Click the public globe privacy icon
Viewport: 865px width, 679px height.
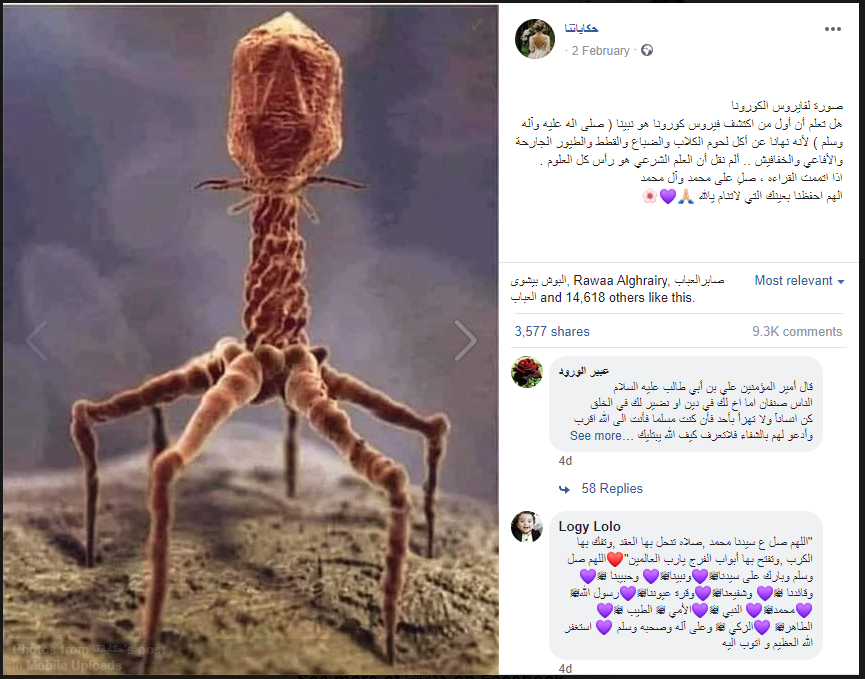pos(647,51)
